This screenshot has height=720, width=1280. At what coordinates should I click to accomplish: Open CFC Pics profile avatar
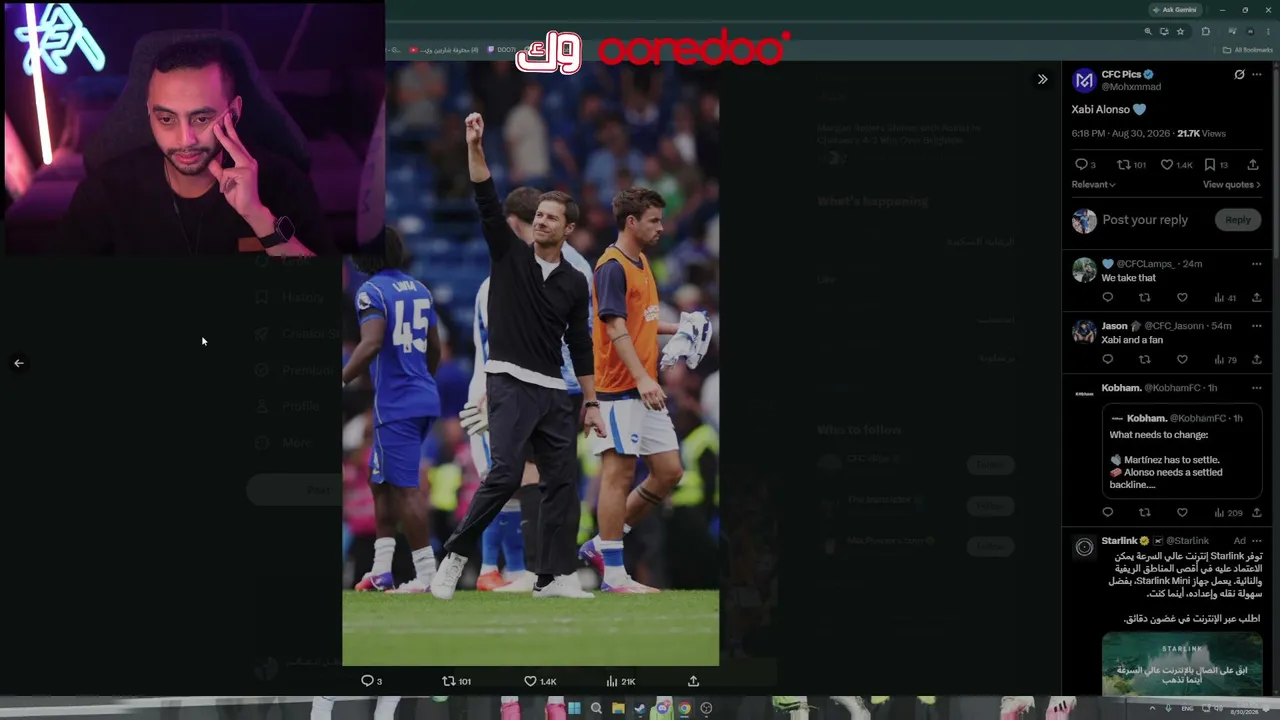tap(1084, 80)
